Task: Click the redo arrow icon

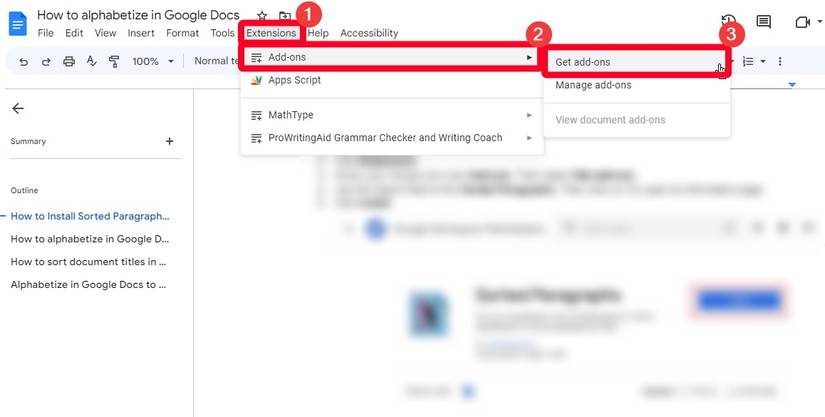Action: tap(46, 62)
